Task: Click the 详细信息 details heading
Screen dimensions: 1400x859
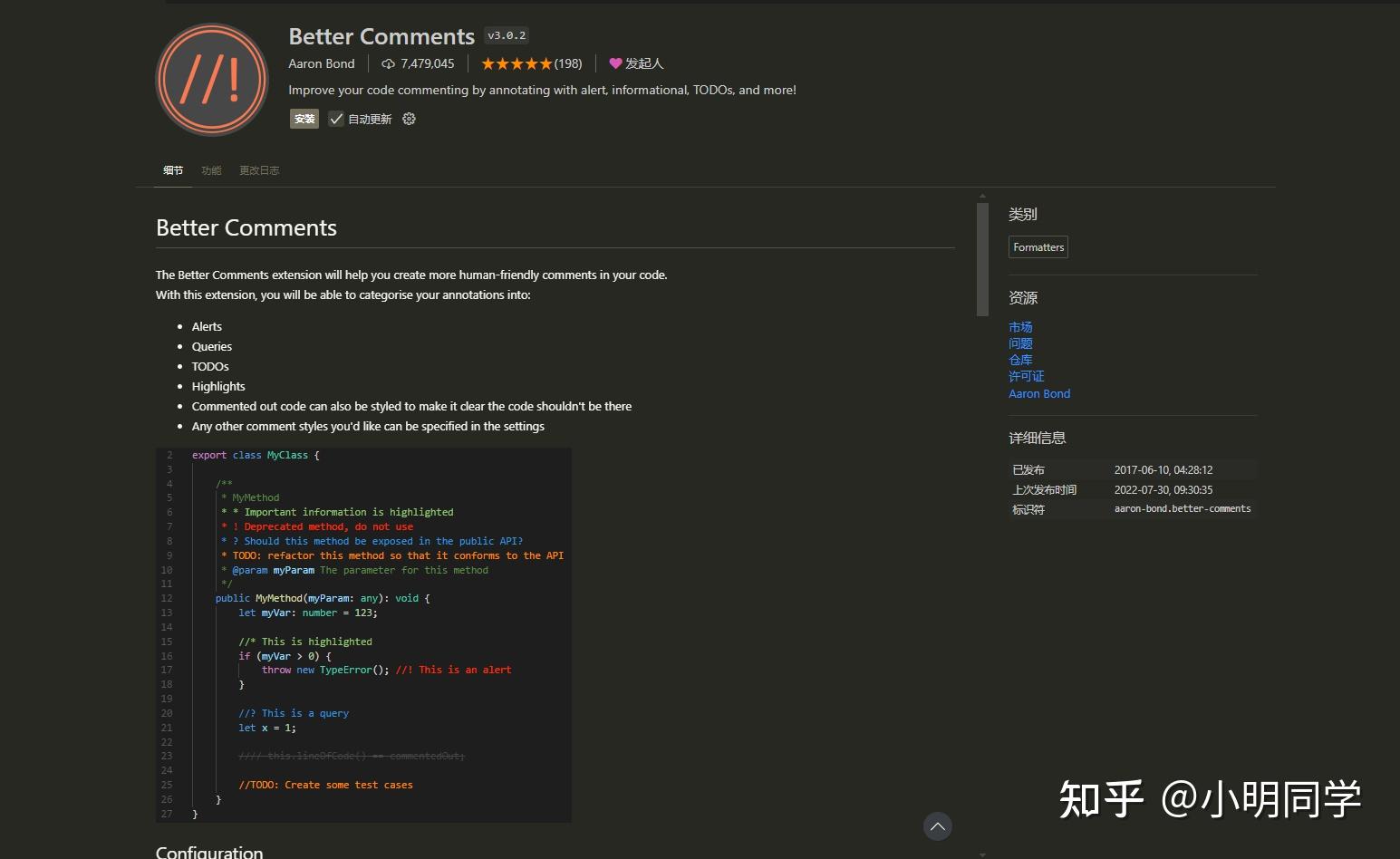Action: point(1038,438)
